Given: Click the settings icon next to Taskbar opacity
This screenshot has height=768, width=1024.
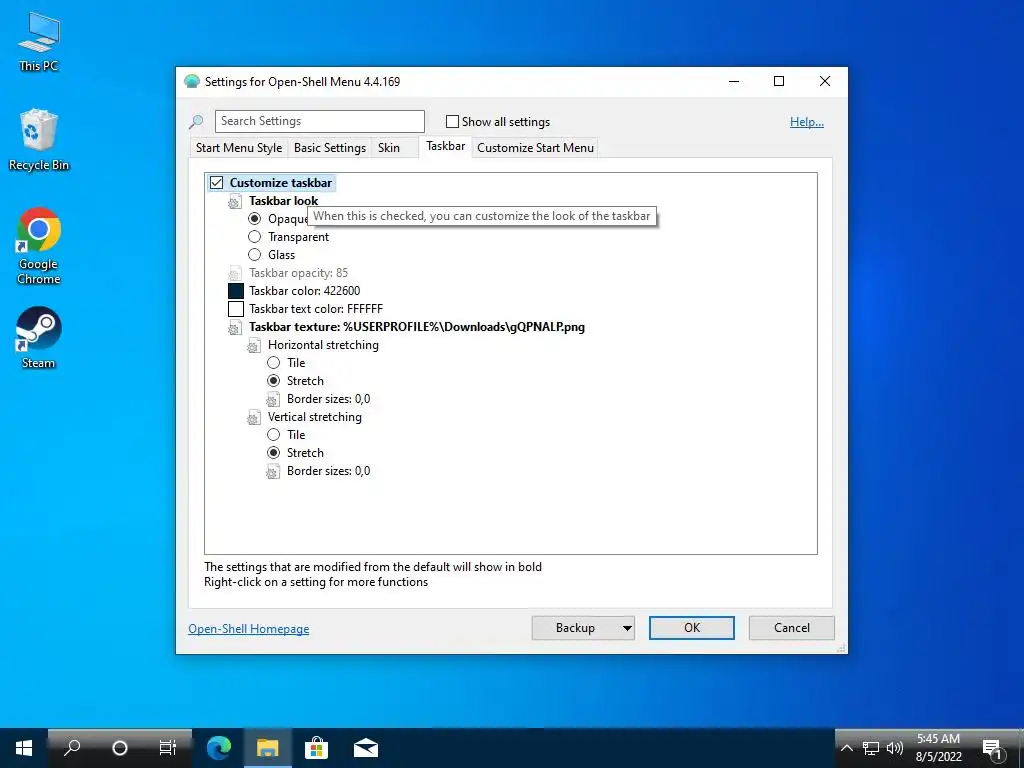Looking at the screenshot, I should 235,273.
